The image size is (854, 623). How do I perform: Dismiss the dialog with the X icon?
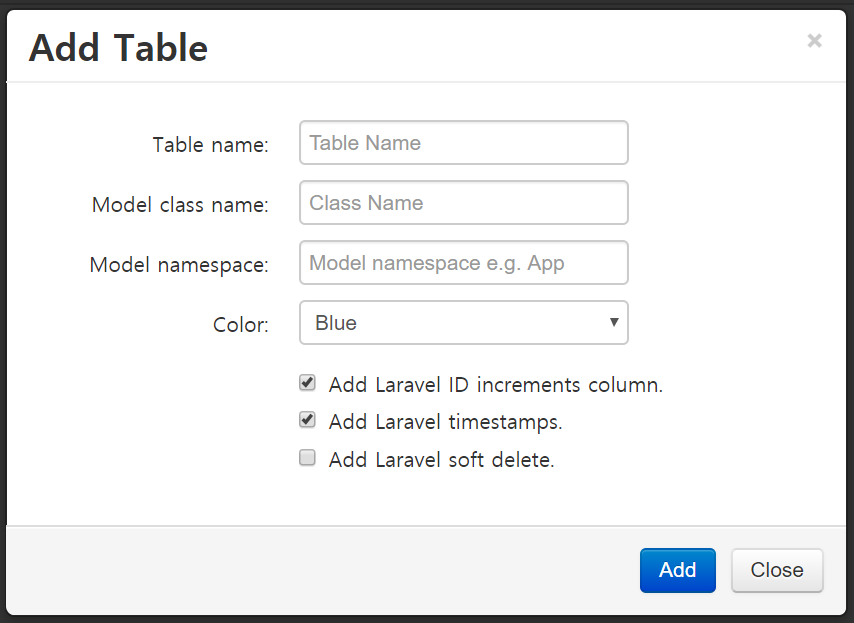click(x=814, y=41)
